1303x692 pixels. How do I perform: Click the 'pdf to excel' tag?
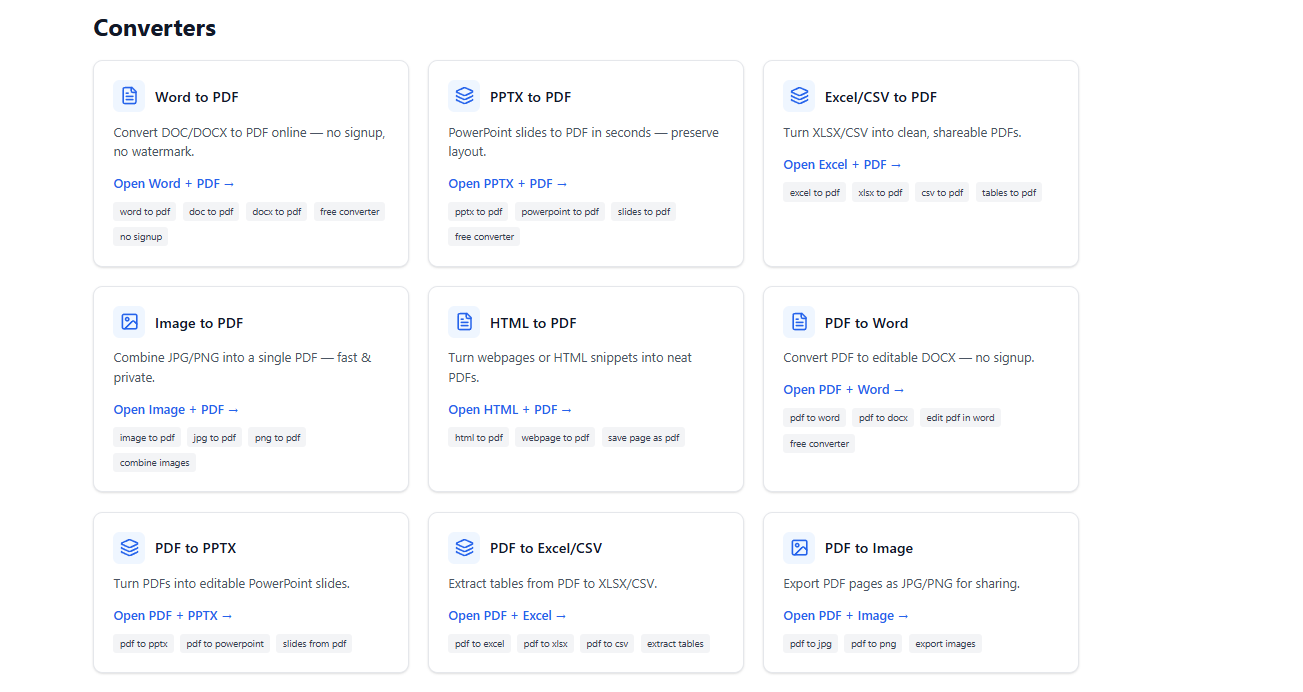click(x=480, y=644)
